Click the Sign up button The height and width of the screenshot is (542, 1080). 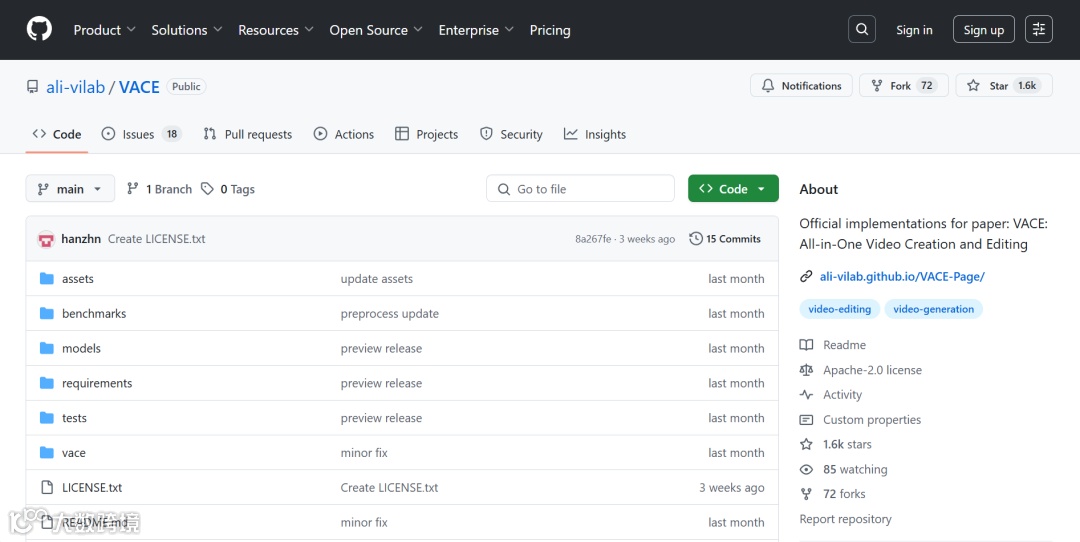click(984, 30)
